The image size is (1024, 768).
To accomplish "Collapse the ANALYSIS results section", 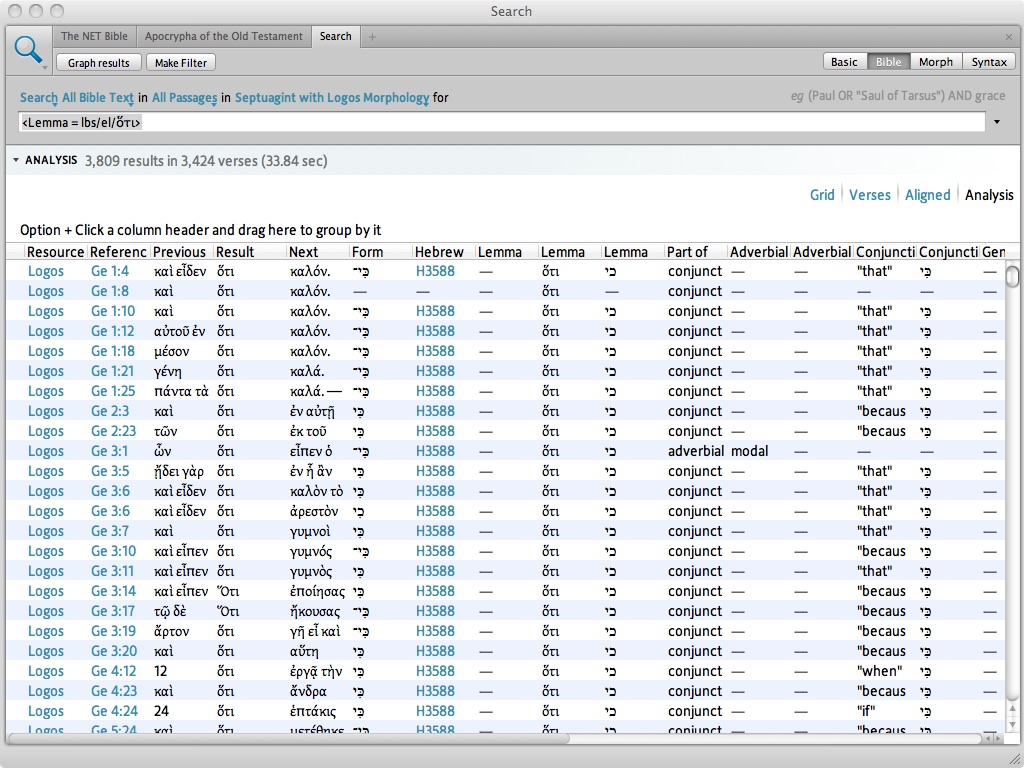I will tap(15, 160).
